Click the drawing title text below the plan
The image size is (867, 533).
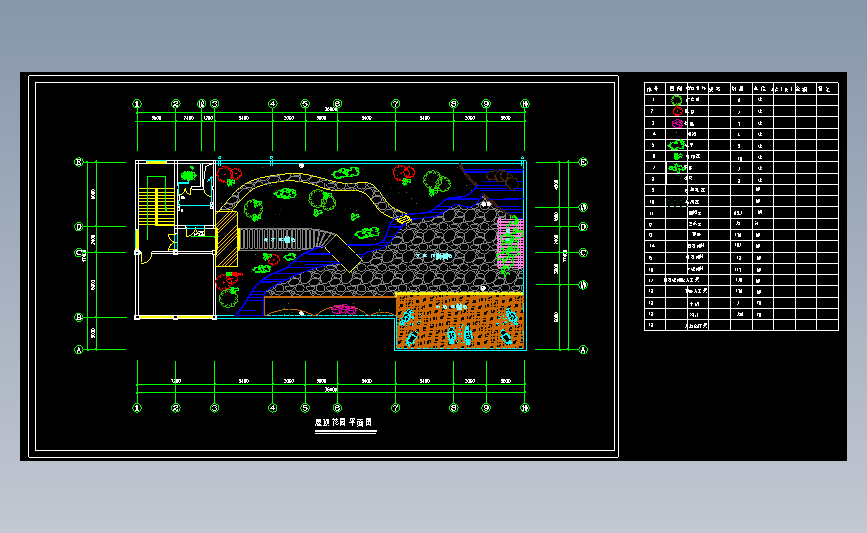tap(343, 422)
